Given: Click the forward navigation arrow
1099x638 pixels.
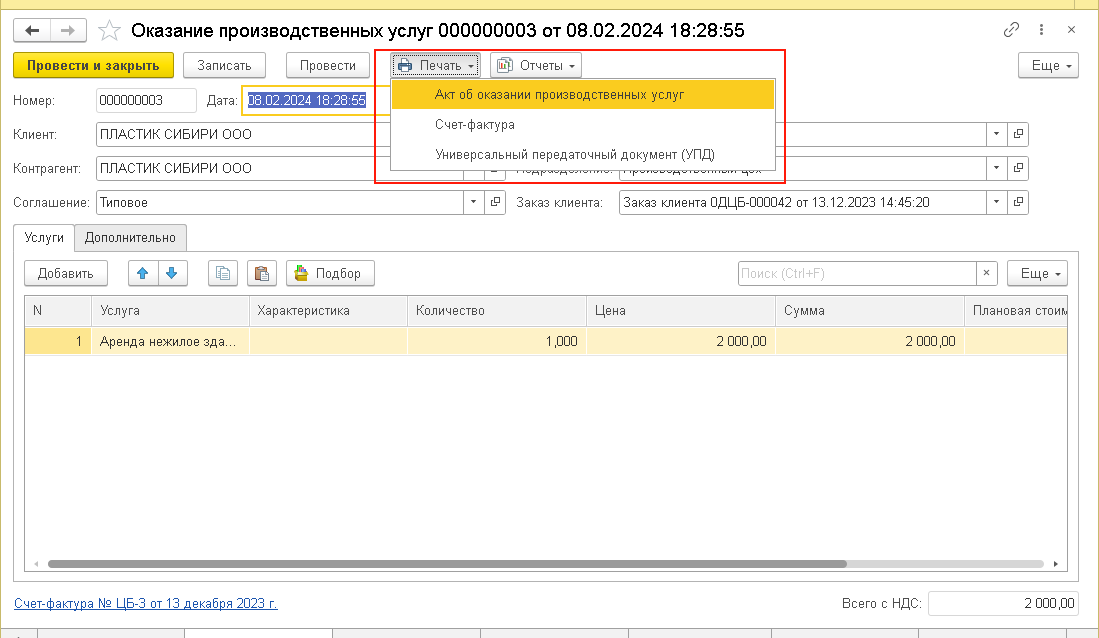Looking at the screenshot, I should (x=68, y=31).
